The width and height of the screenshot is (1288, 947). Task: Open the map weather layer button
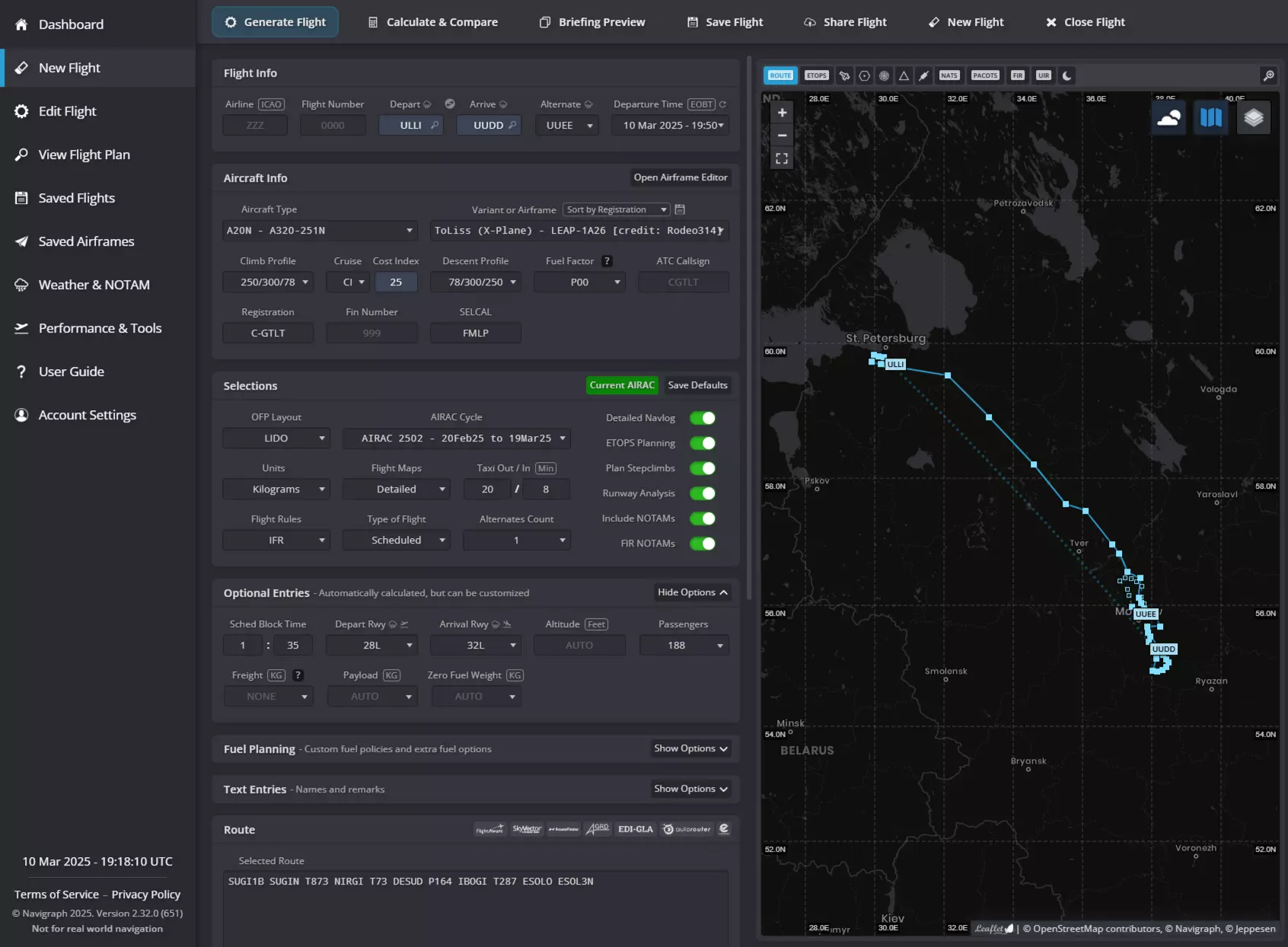[1168, 118]
